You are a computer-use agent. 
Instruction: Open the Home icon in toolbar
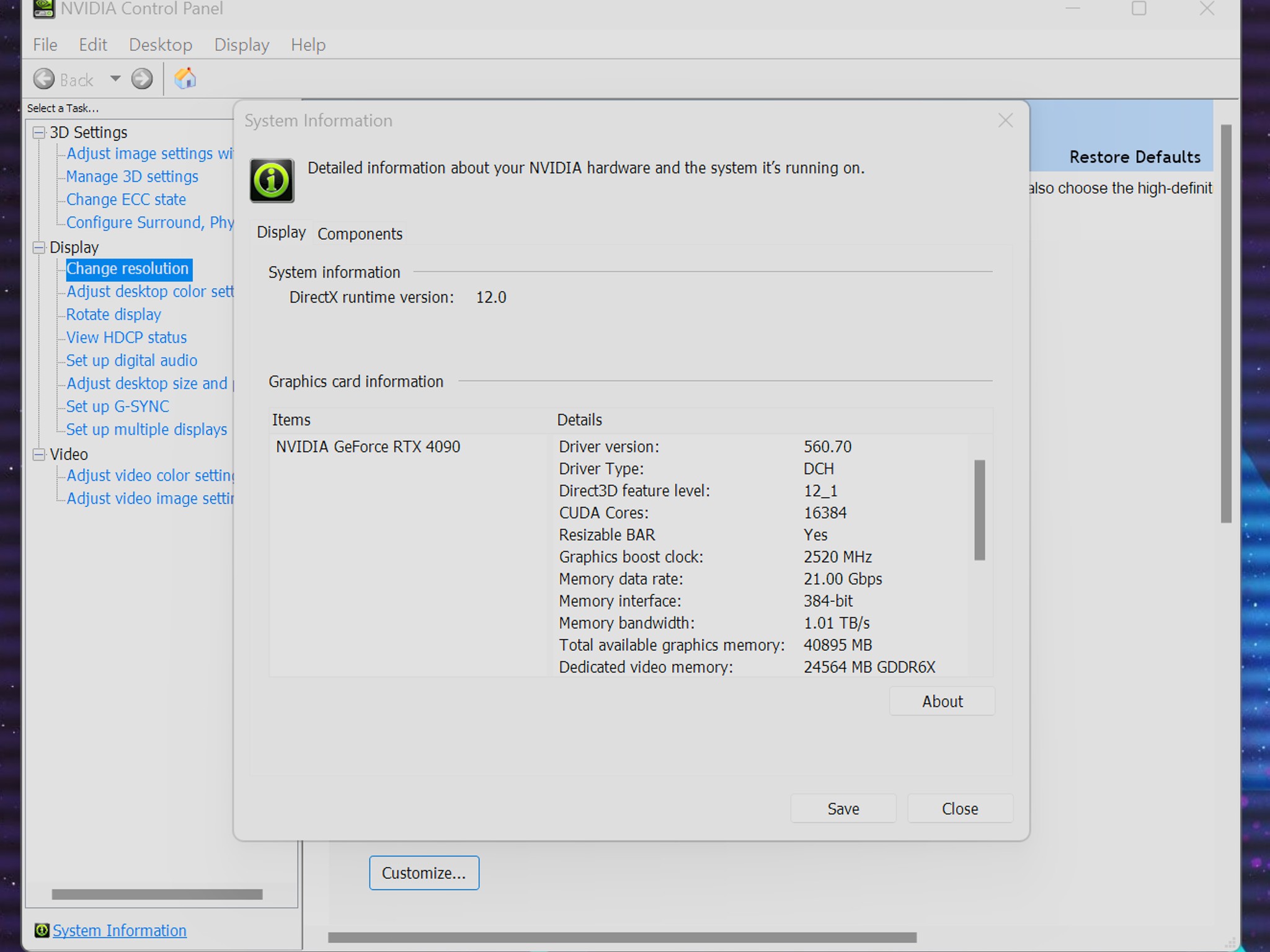[x=185, y=78]
